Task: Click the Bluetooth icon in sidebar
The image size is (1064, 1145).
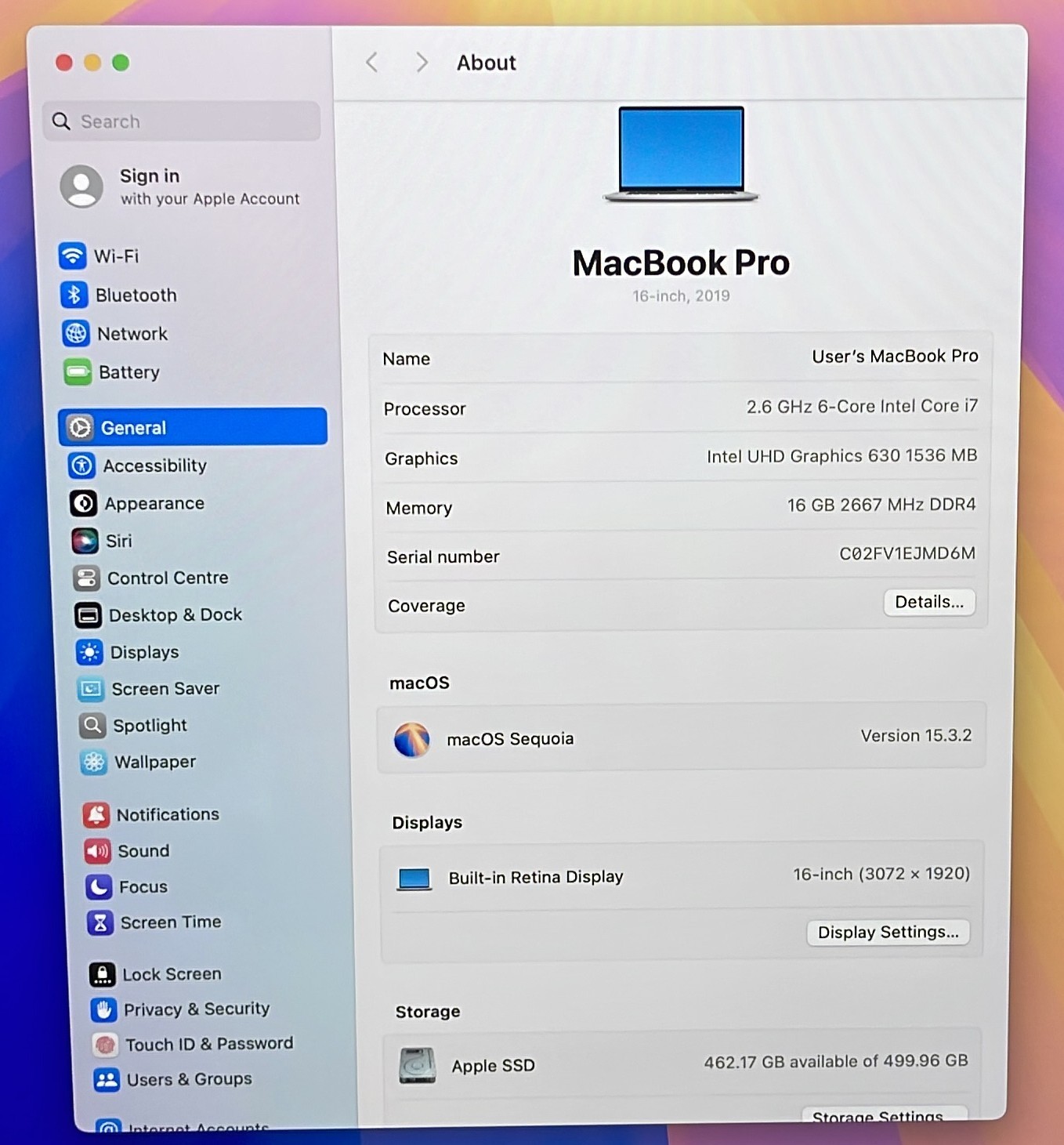Action: tap(74, 295)
